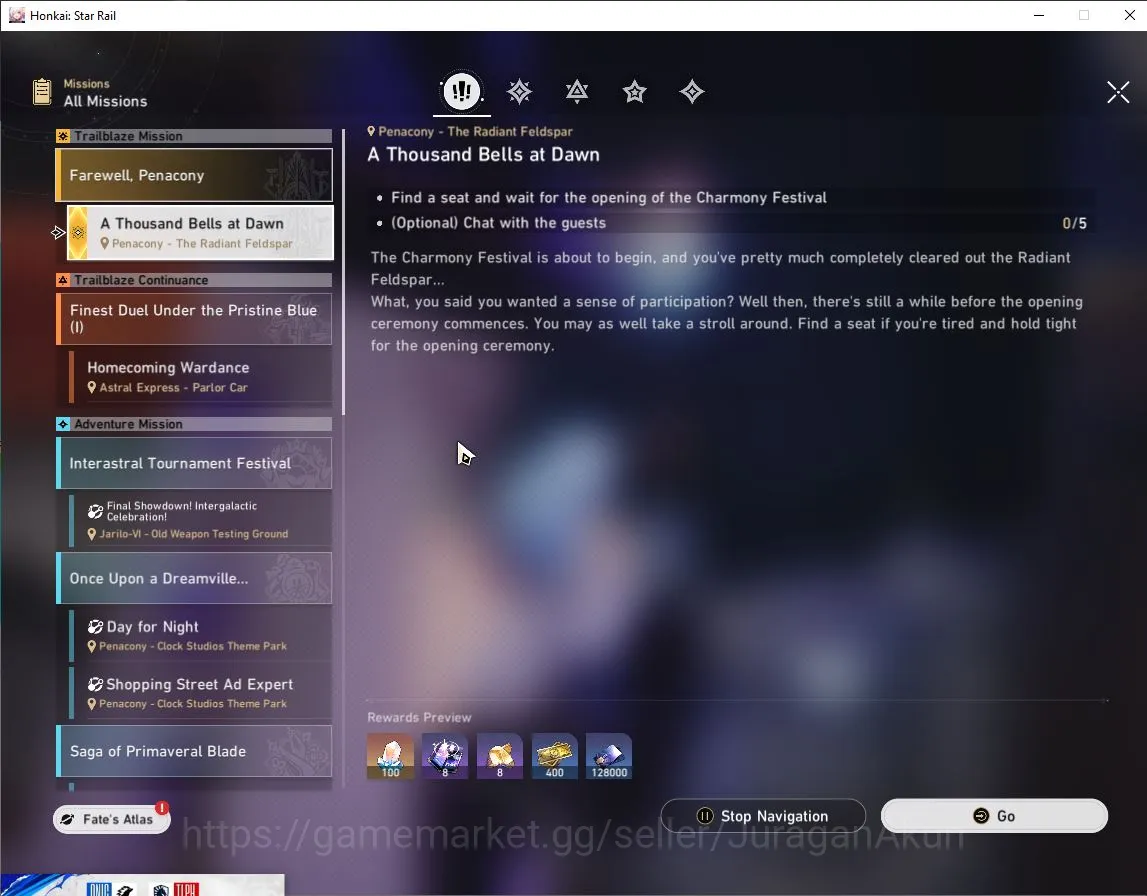The width and height of the screenshot is (1147, 896).
Task: Select the All Missions filter icon
Action: tap(462, 91)
